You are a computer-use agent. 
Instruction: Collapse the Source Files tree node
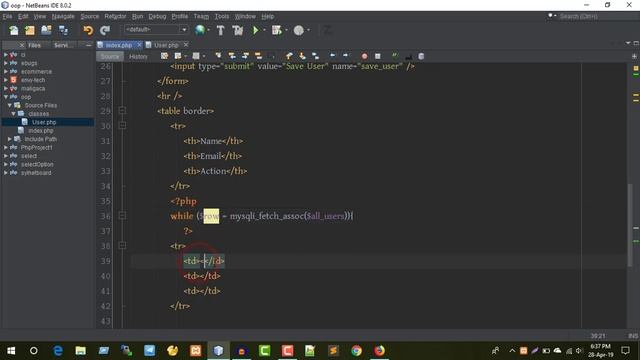coord(9,105)
